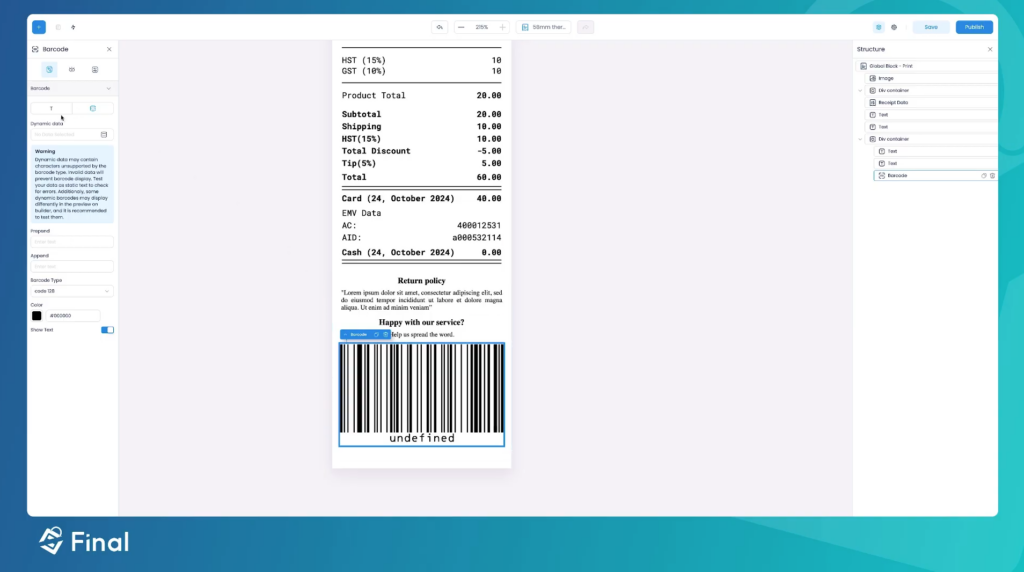Click 'Happy with our service?' text

421,322
